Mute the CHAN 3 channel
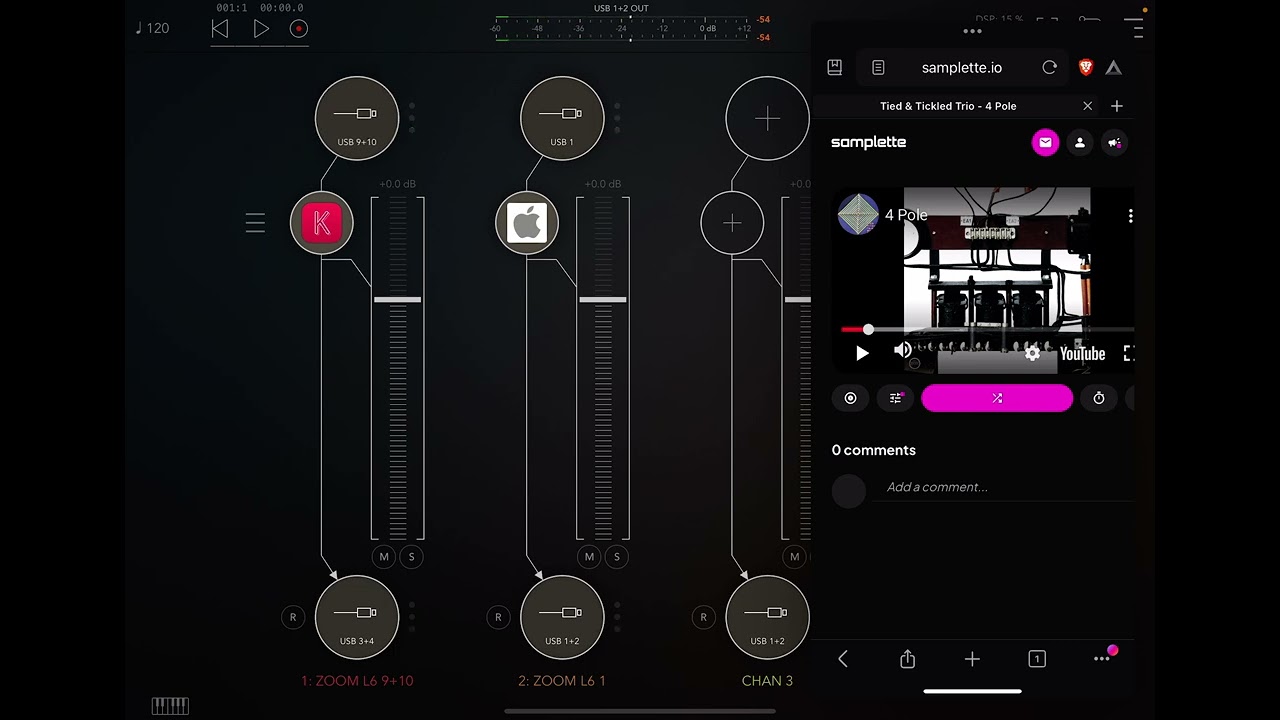Screen dimensions: 1280x720 [x=794, y=557]
